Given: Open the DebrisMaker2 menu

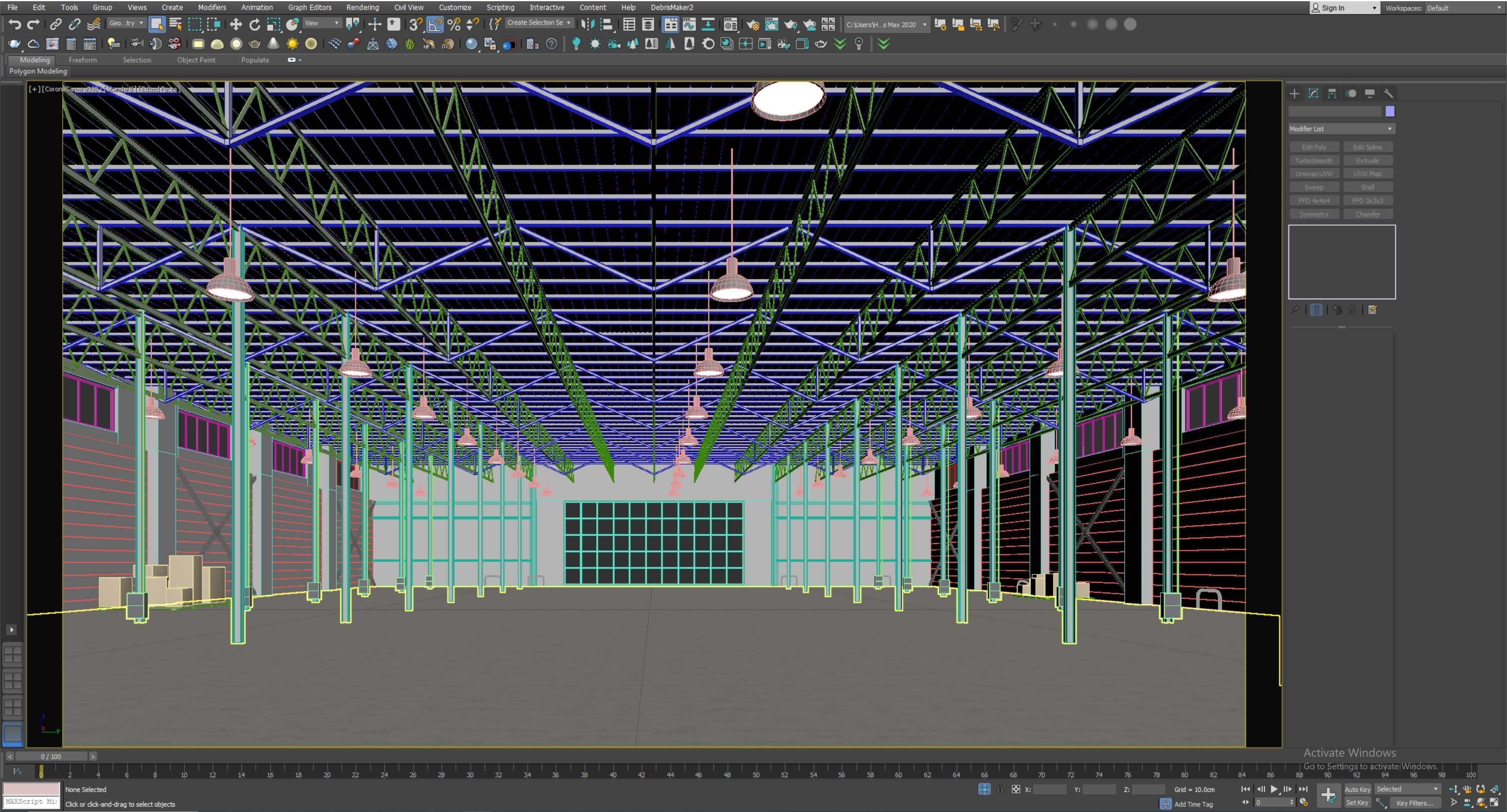Looking at the screenshot, I should 671,7.
